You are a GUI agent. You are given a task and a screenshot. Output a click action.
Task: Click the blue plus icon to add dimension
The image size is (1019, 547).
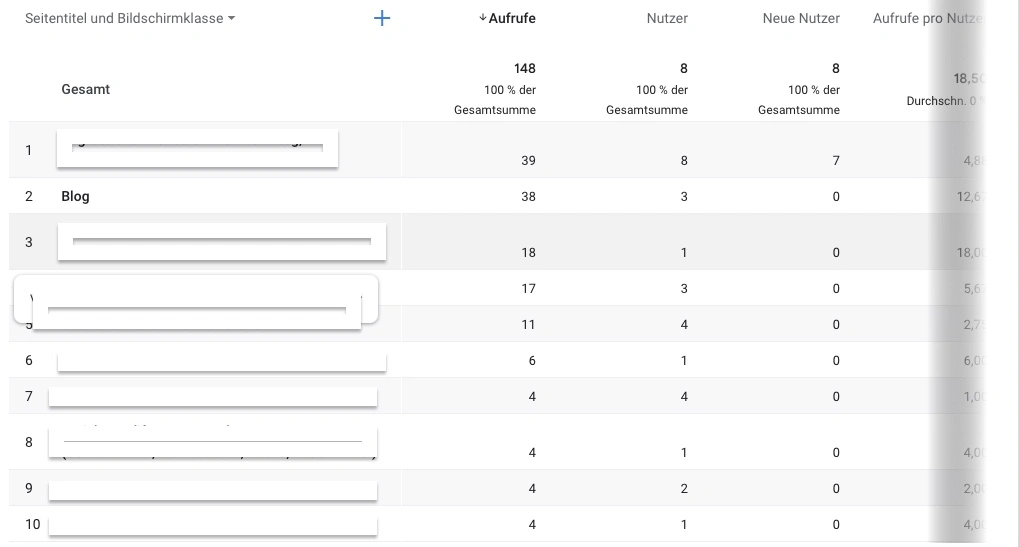coord(381,18)
